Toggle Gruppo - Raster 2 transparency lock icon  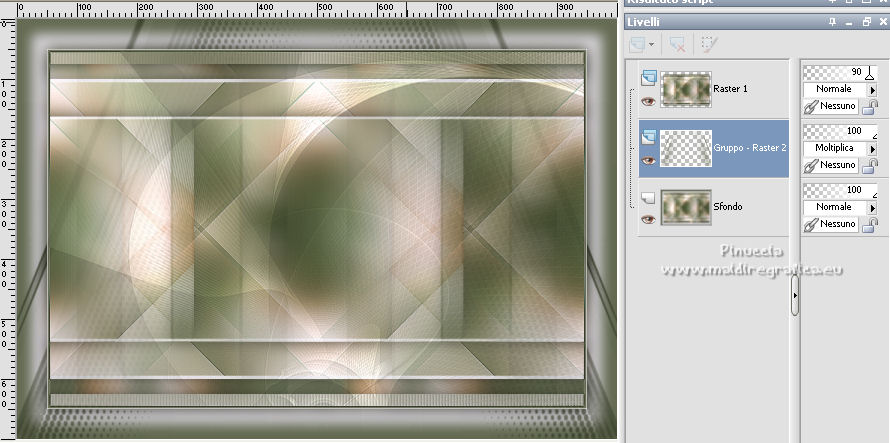pos(869,166)
